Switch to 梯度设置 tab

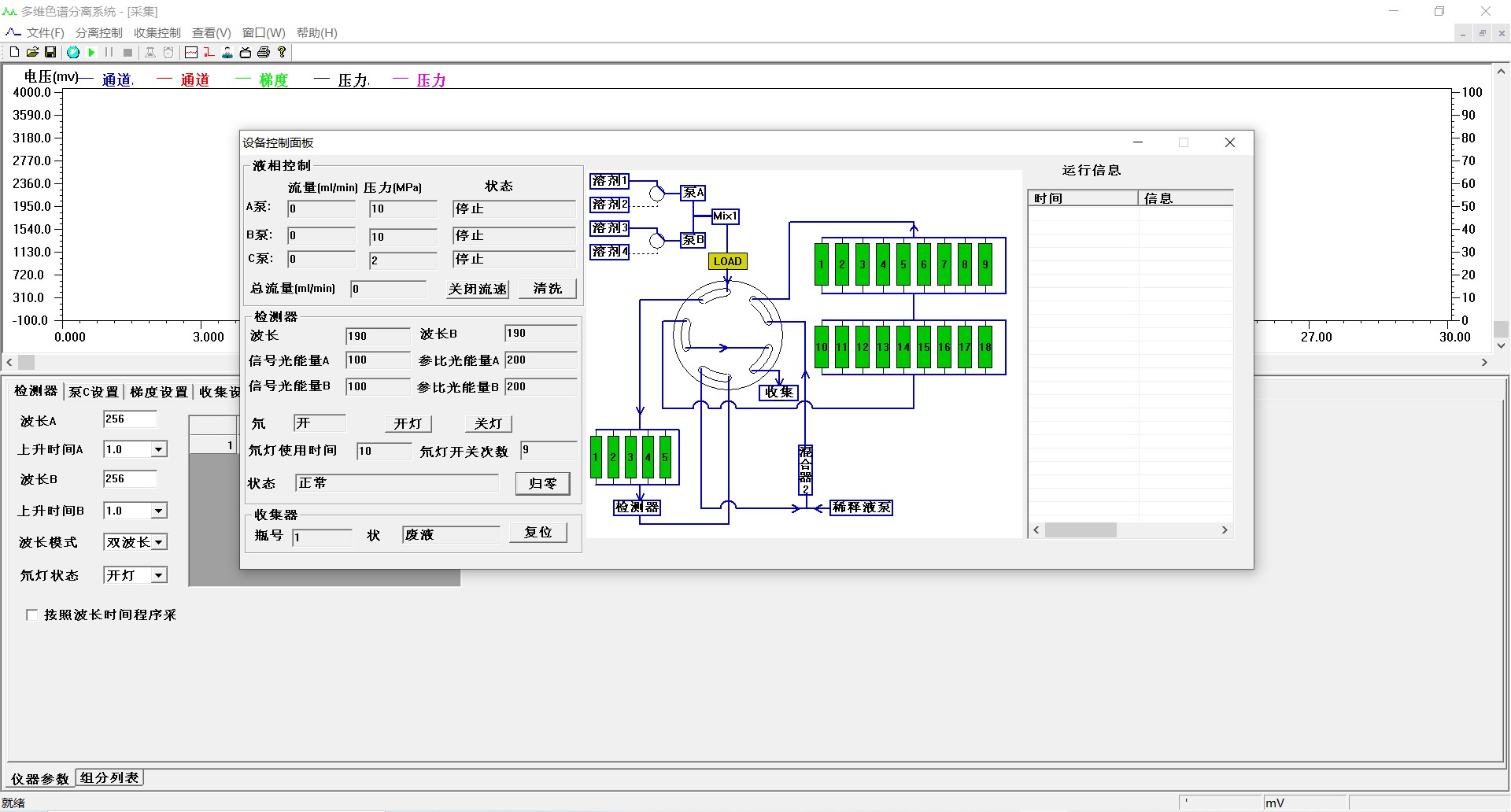tap(159, 392)
